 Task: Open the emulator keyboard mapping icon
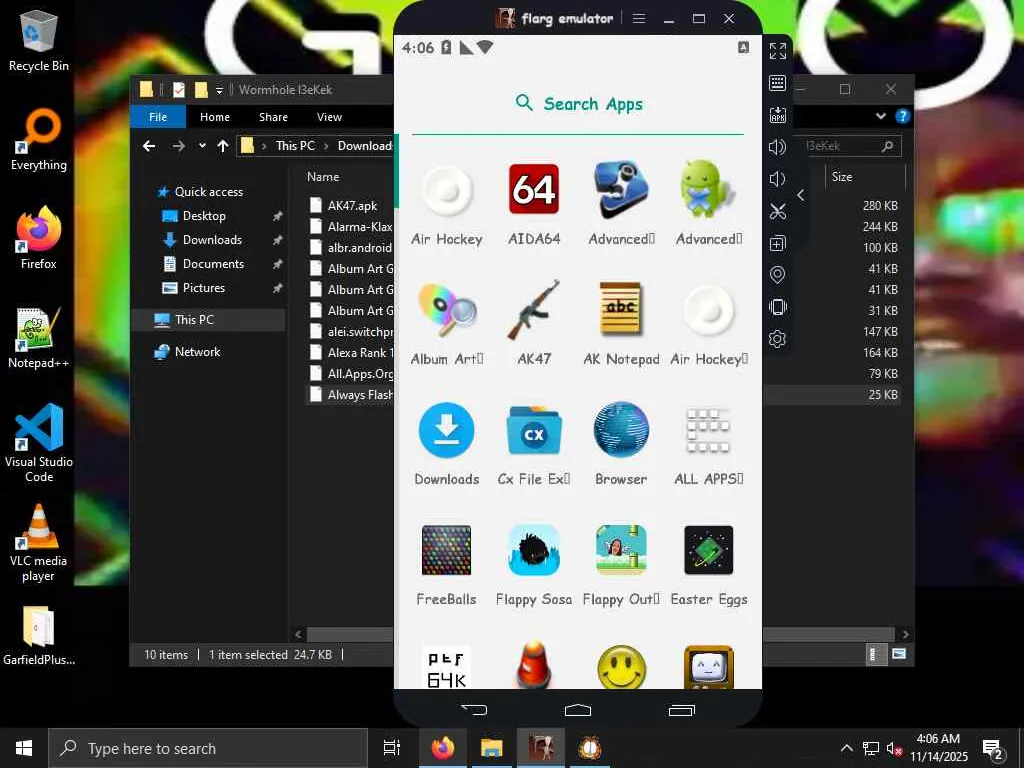tap(777, 83)
